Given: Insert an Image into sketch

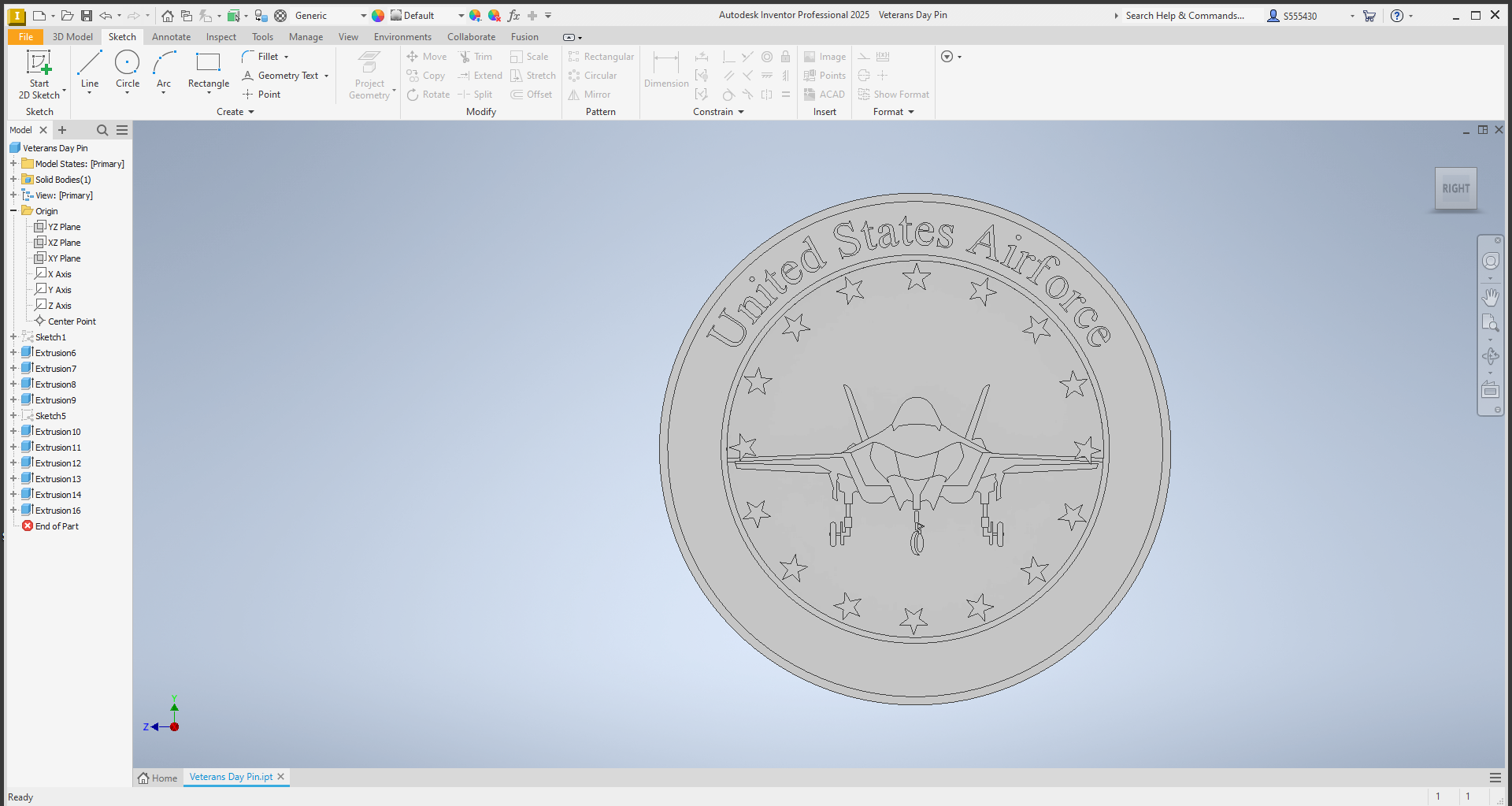Looking at the screenshot, I should coord(825,57).
